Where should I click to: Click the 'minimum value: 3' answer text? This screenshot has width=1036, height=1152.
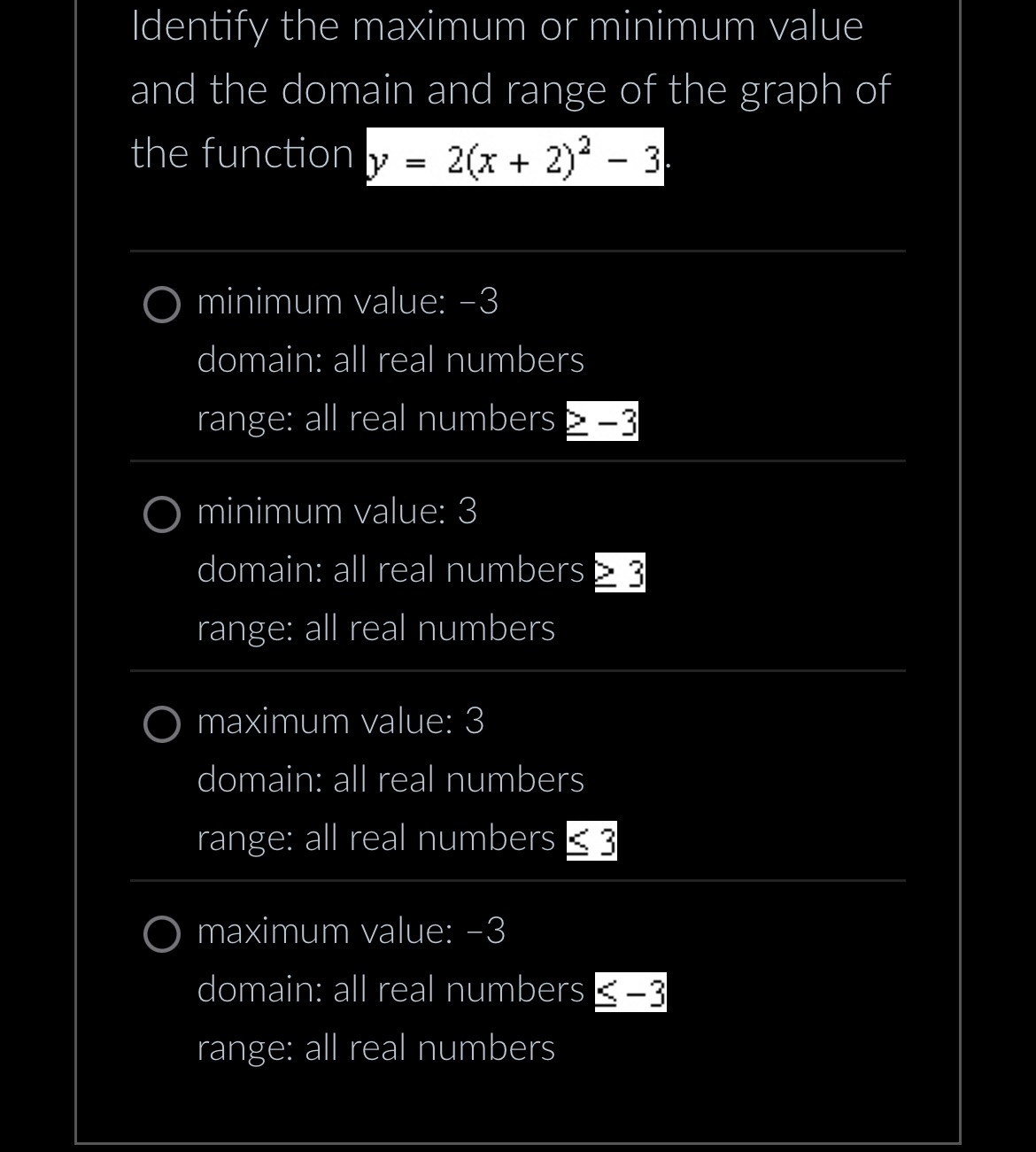337,512
